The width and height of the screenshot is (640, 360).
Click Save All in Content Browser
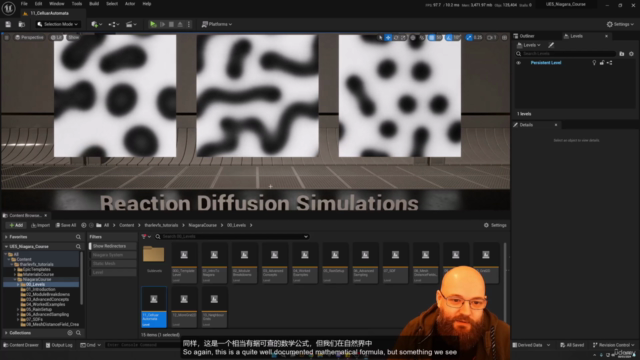tap(66, 225)
